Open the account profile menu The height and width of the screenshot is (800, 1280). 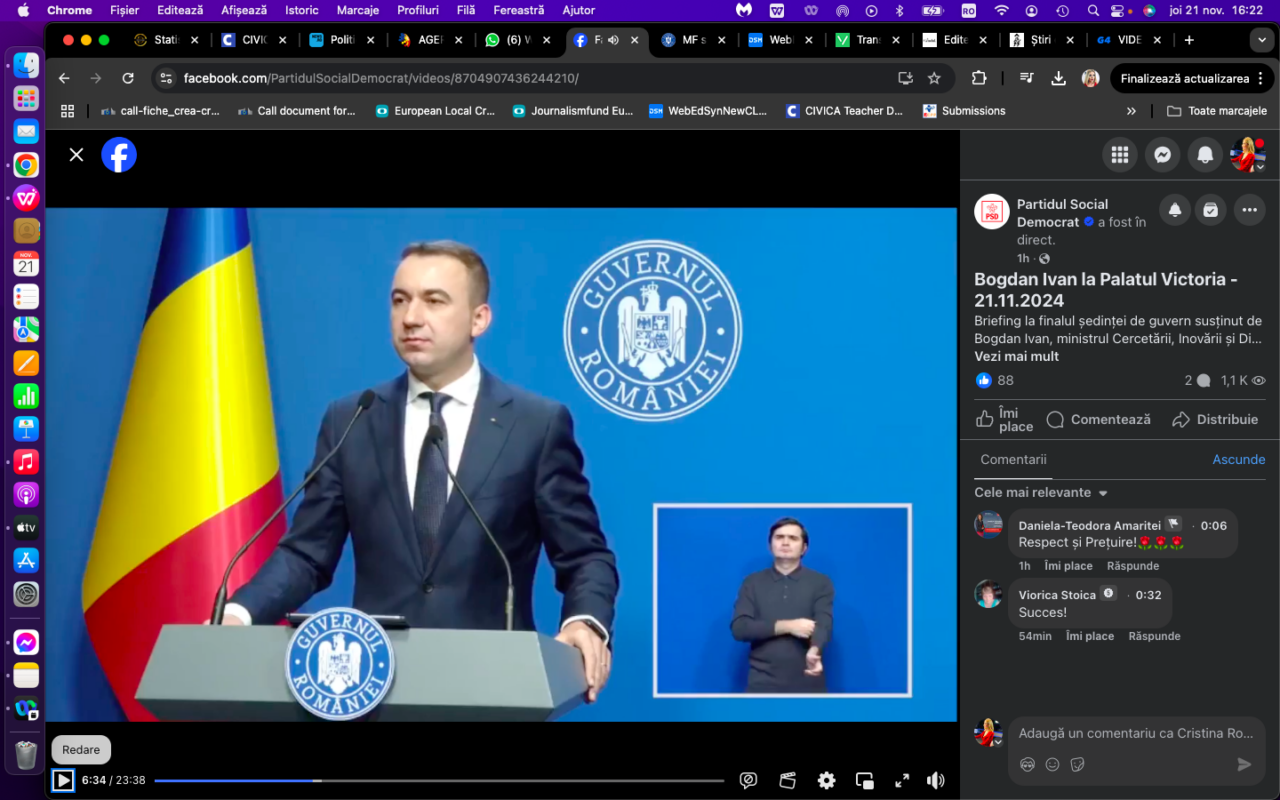1248,154
